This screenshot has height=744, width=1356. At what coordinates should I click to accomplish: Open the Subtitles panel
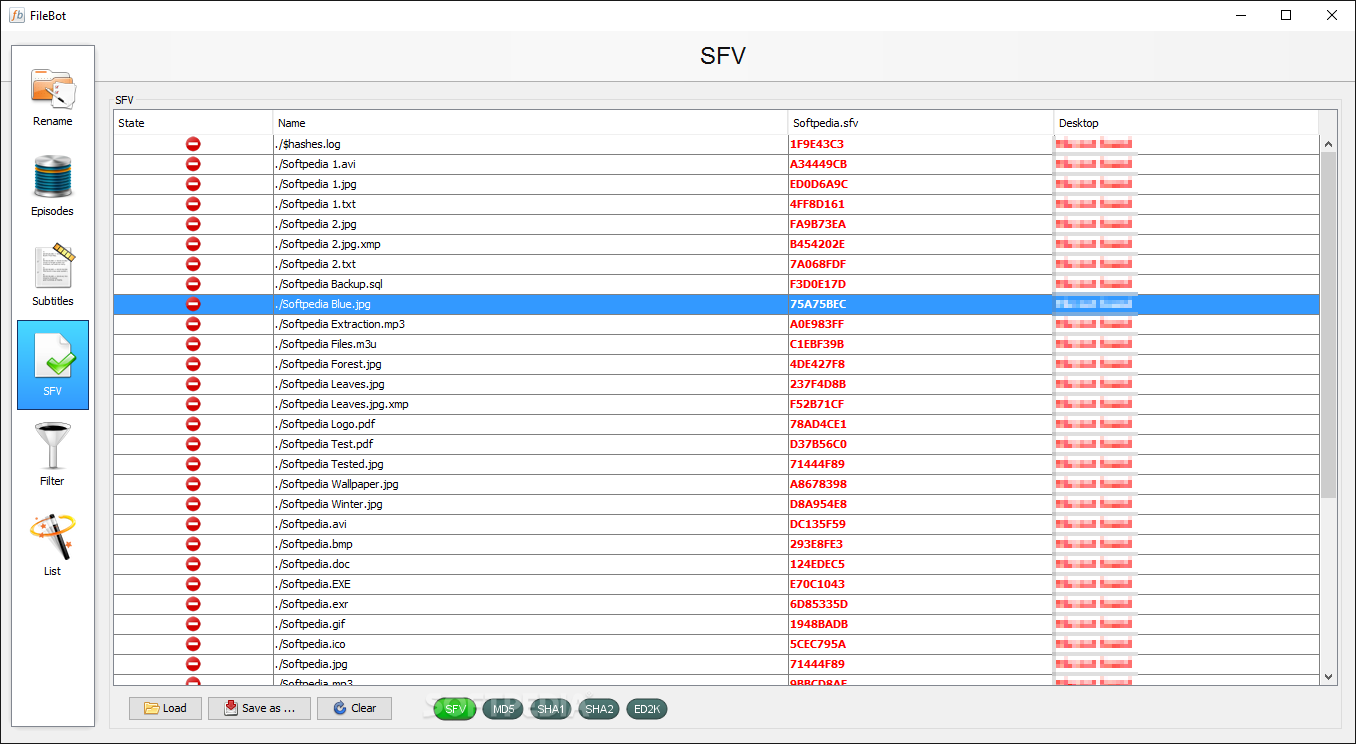[x=53, y=275]
